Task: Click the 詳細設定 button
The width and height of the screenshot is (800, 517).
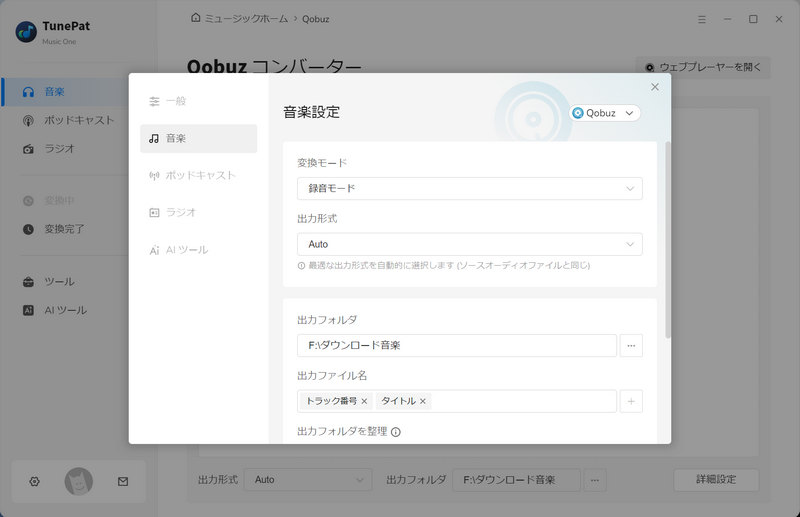Action: [716, 480]
